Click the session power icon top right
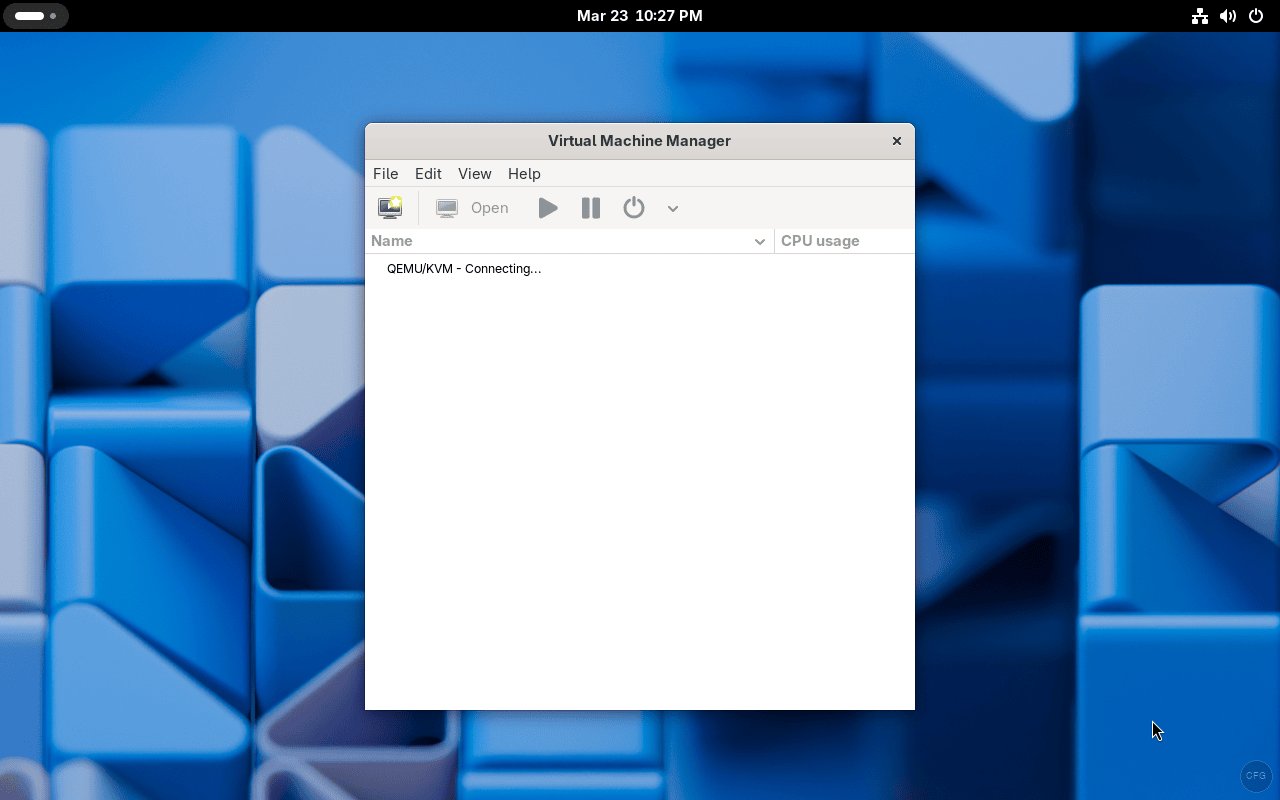 1256,16
